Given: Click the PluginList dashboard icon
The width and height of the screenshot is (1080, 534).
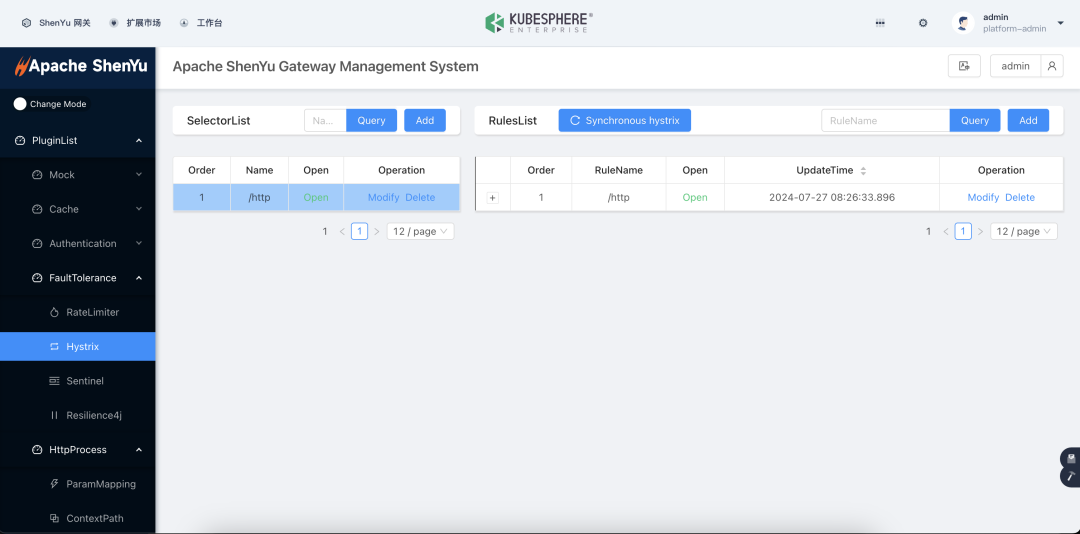Looking at the screenshot, I should tap(20, 141).
